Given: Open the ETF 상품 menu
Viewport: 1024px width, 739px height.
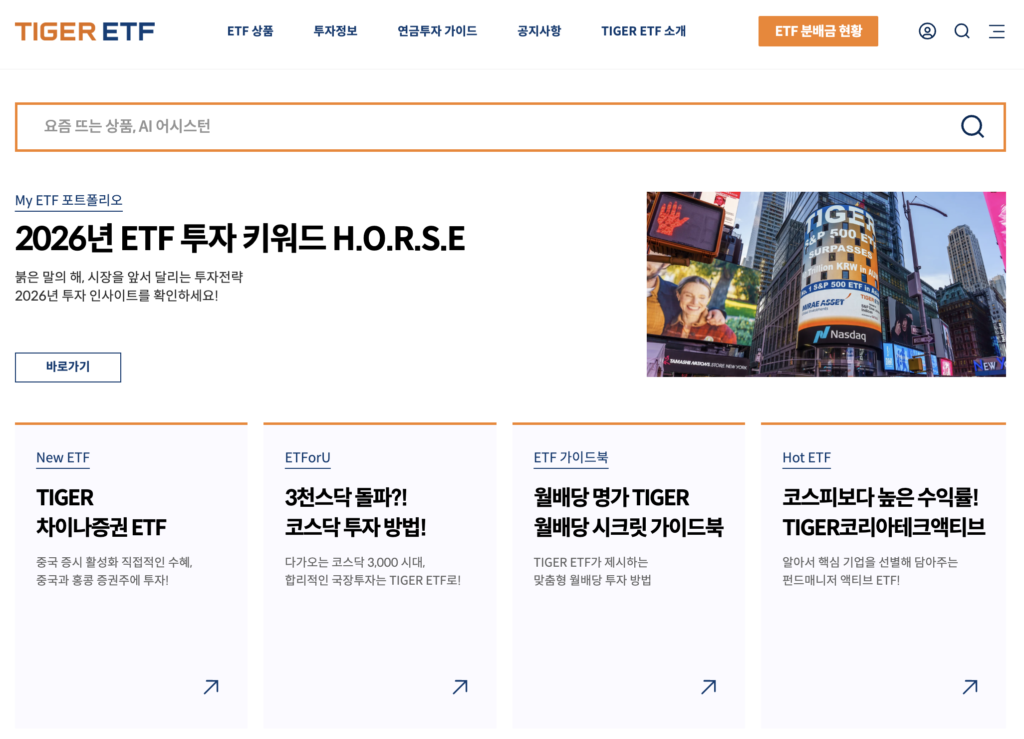Looking at the screenshot, I should click(x=250, y=31).
